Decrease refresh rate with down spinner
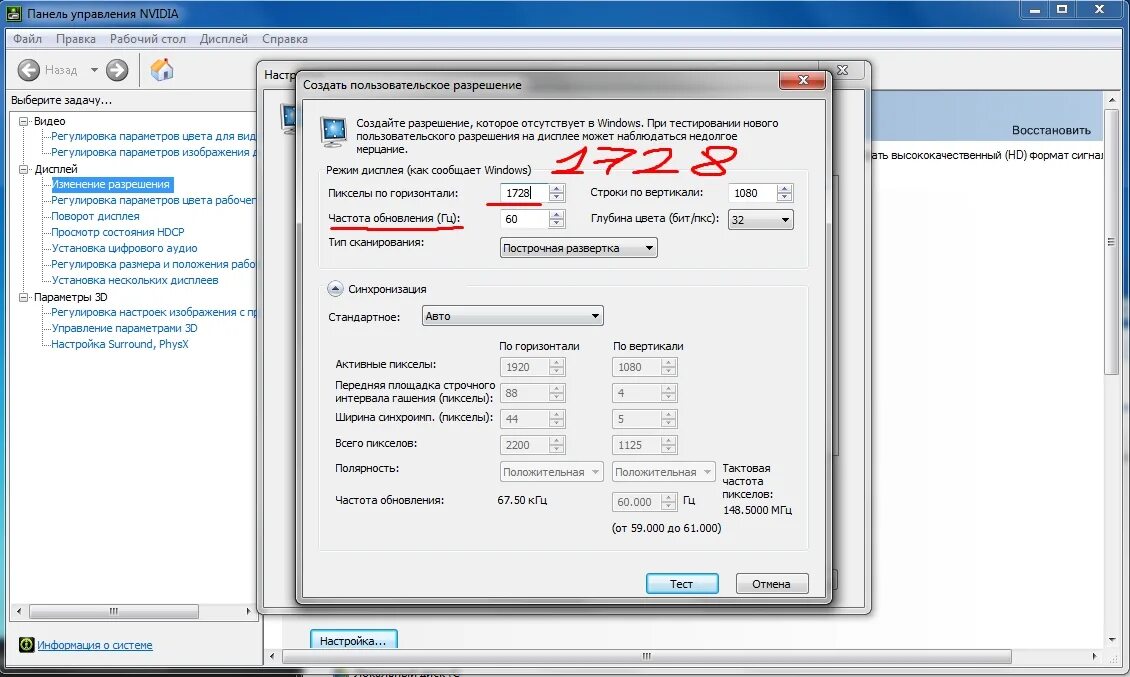Image resolution: width=1130 pixels, height=677 pixels. [x=556, y=224]
